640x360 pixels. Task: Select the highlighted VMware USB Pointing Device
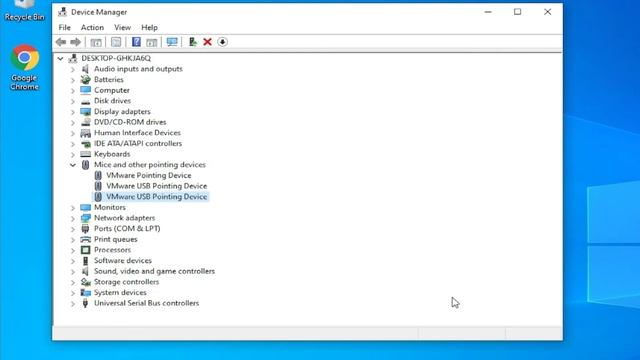(x=157, y=197)
